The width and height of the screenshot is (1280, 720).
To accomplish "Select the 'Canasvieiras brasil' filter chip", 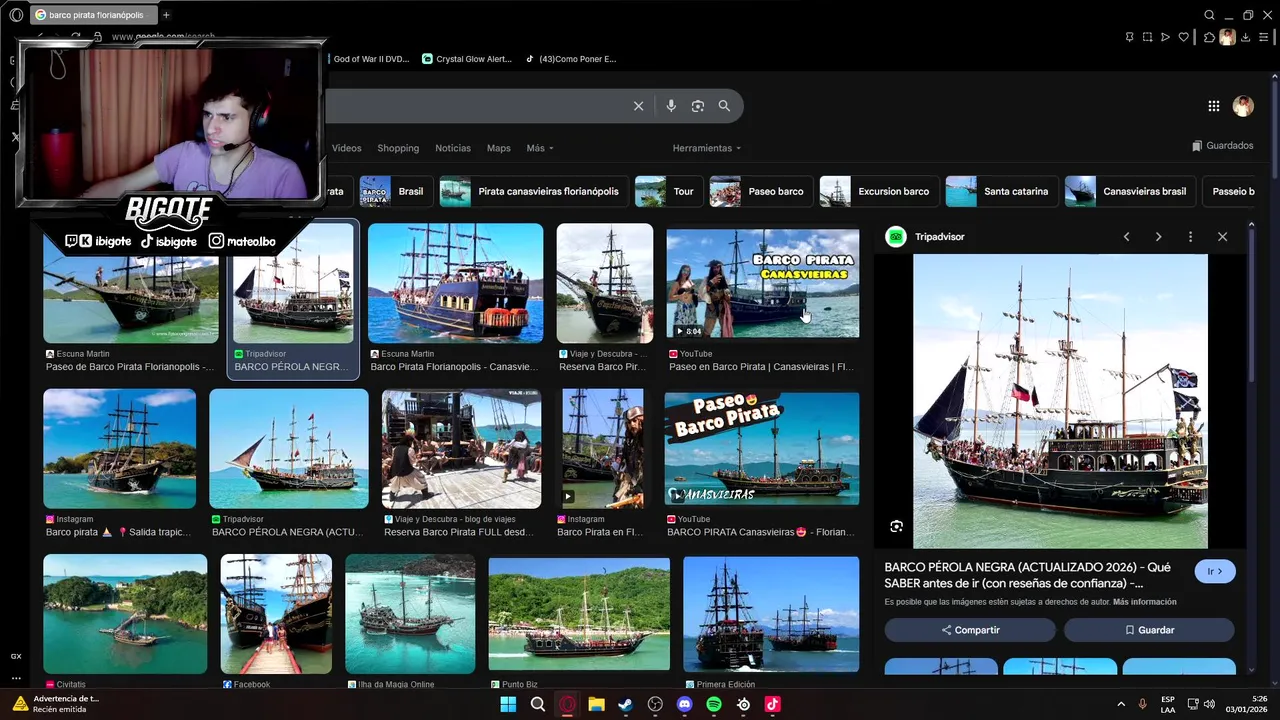I will (x=1128, y=191).
